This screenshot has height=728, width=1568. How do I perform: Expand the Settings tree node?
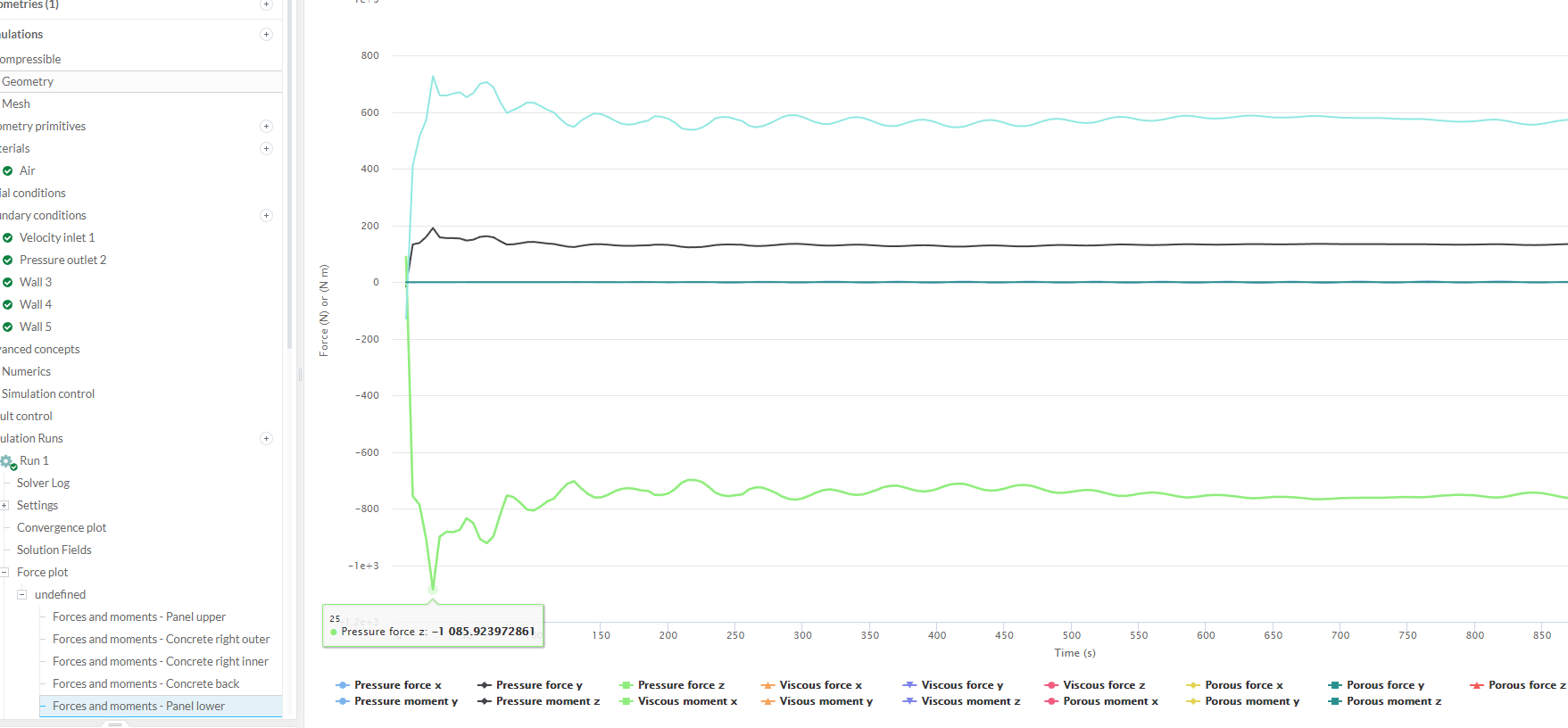point(4,506)
